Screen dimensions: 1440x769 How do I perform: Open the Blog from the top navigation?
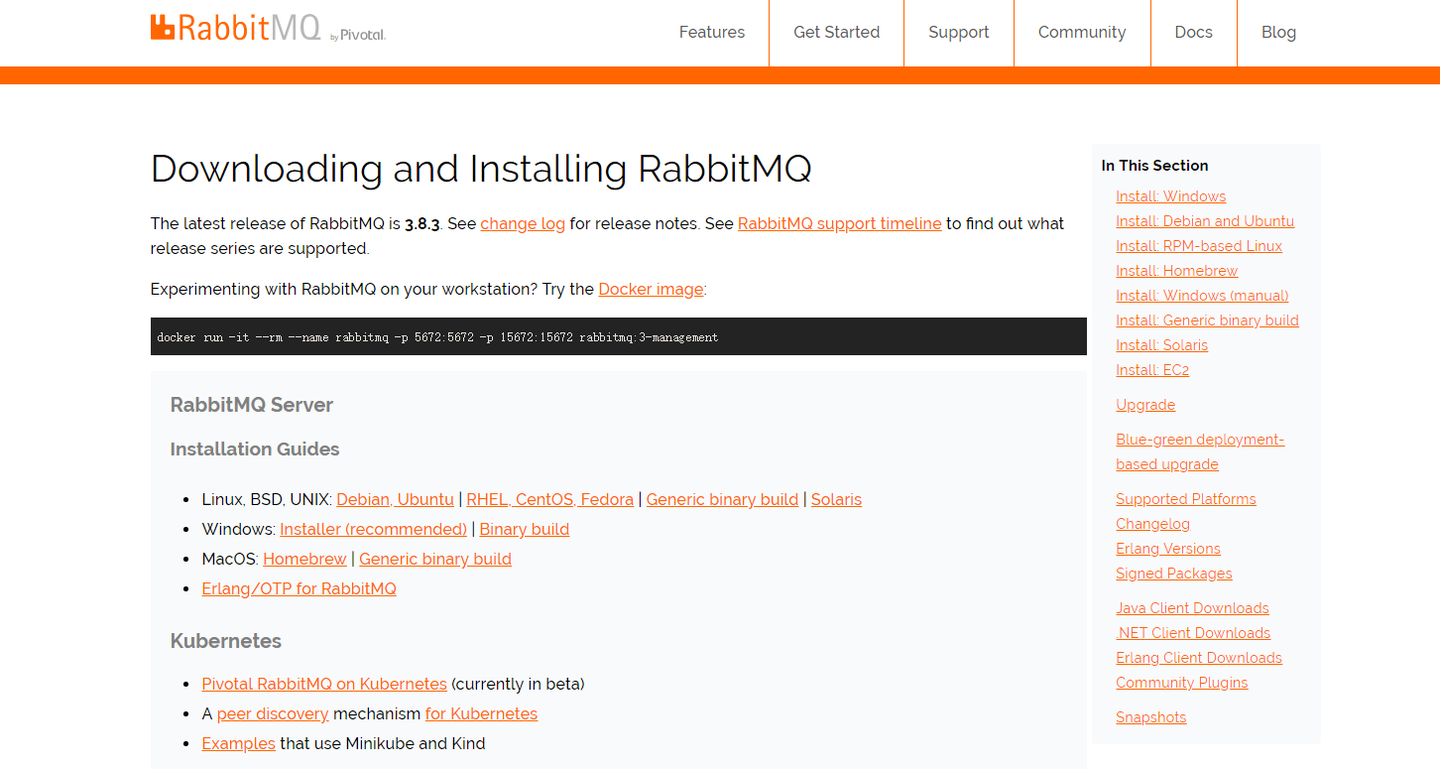point(1278,32)
